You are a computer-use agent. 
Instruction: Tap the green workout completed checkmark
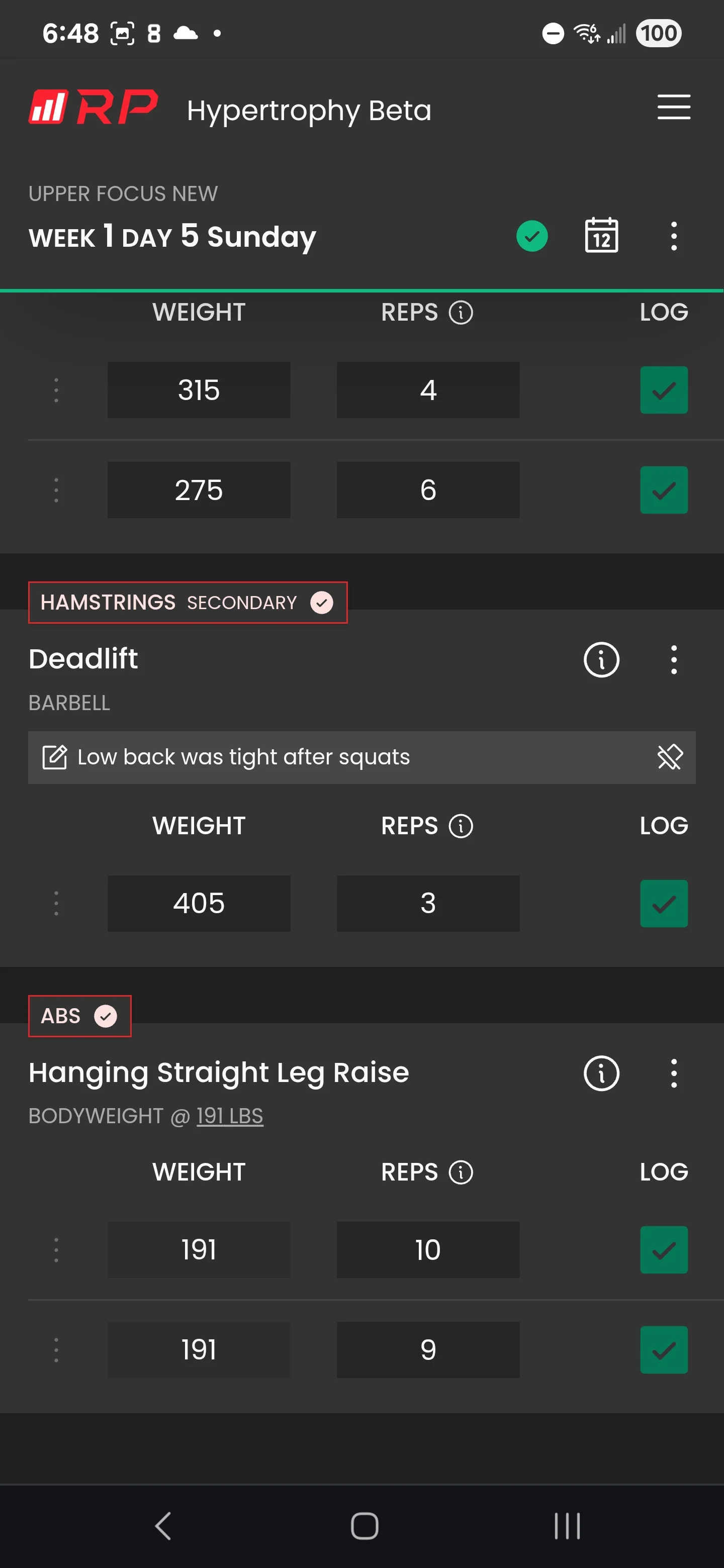point(531,236)
